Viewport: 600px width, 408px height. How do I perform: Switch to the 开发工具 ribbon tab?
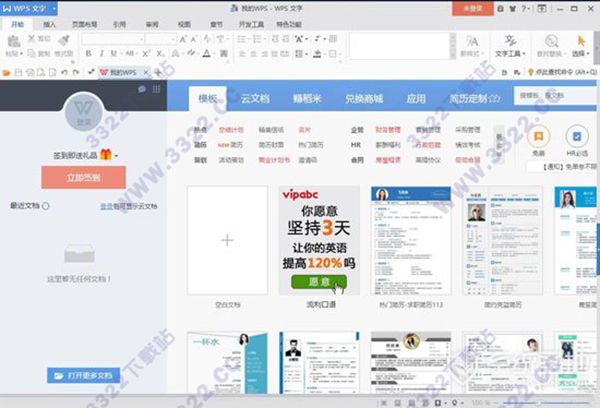pyautogui.click(x=251, y=24)
